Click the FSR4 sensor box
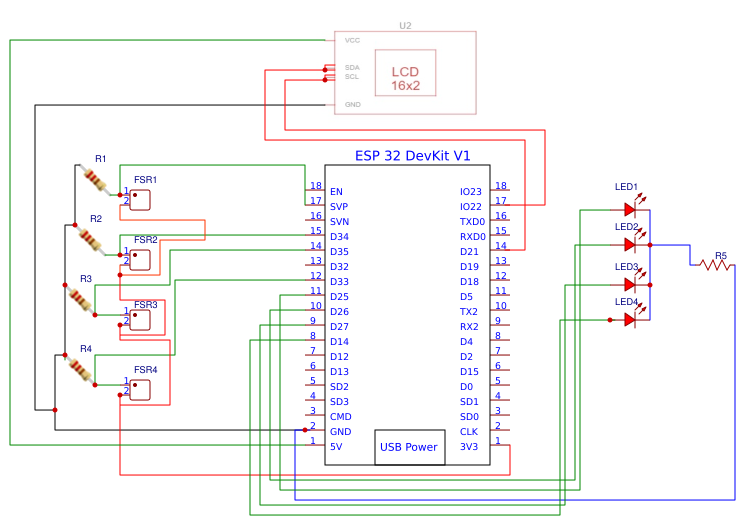This screenshot has height=525, width=747. (140, 390)
